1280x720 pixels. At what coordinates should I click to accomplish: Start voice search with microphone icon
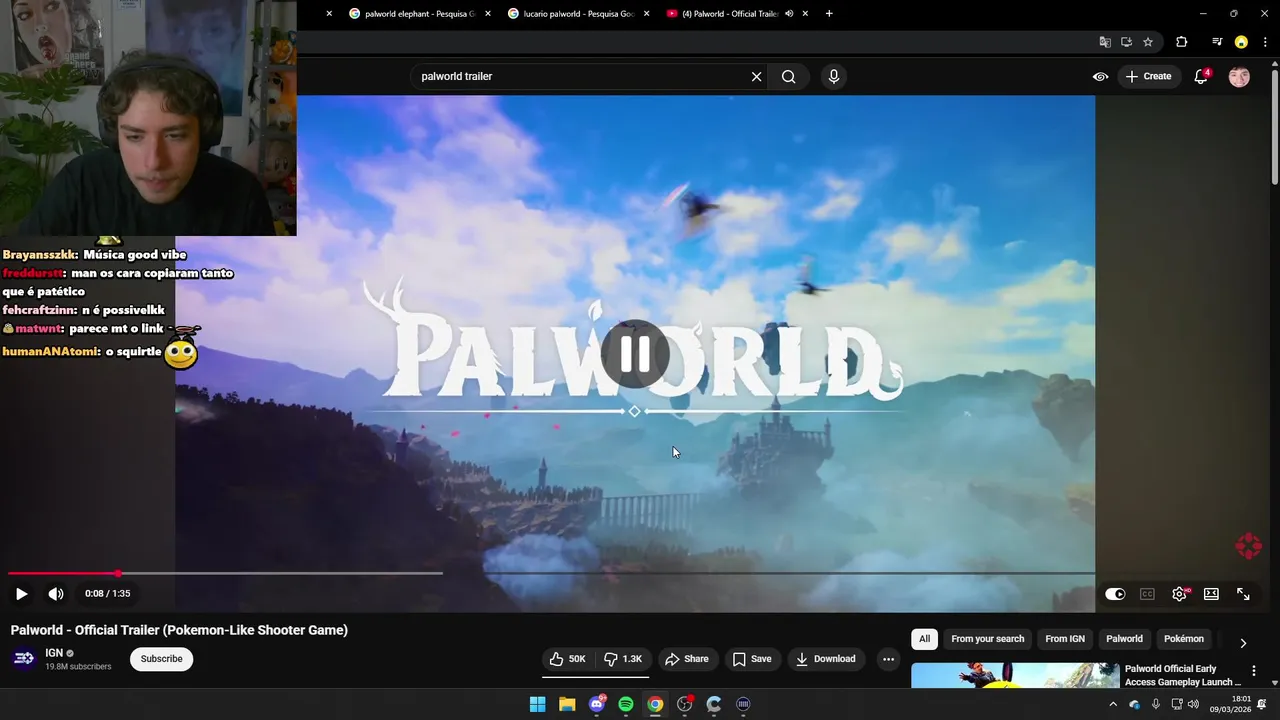point(834,77)
